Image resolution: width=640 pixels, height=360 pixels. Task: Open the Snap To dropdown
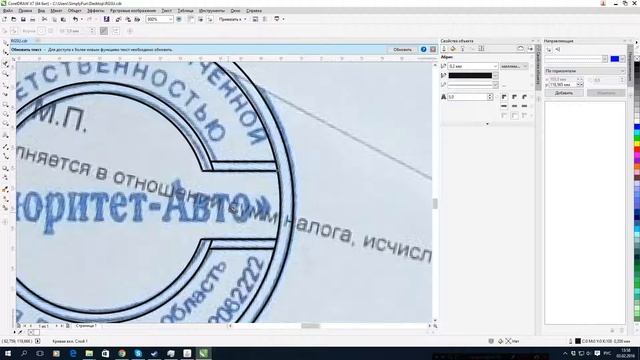point(232,19)
